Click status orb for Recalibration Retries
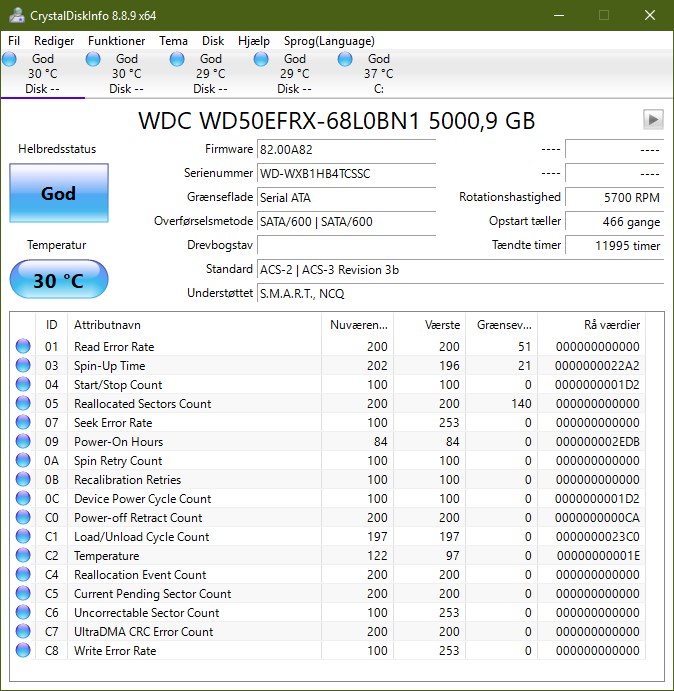Image resolution: width=674 pixels, height=691 pixels. click(x=23, y=479)
